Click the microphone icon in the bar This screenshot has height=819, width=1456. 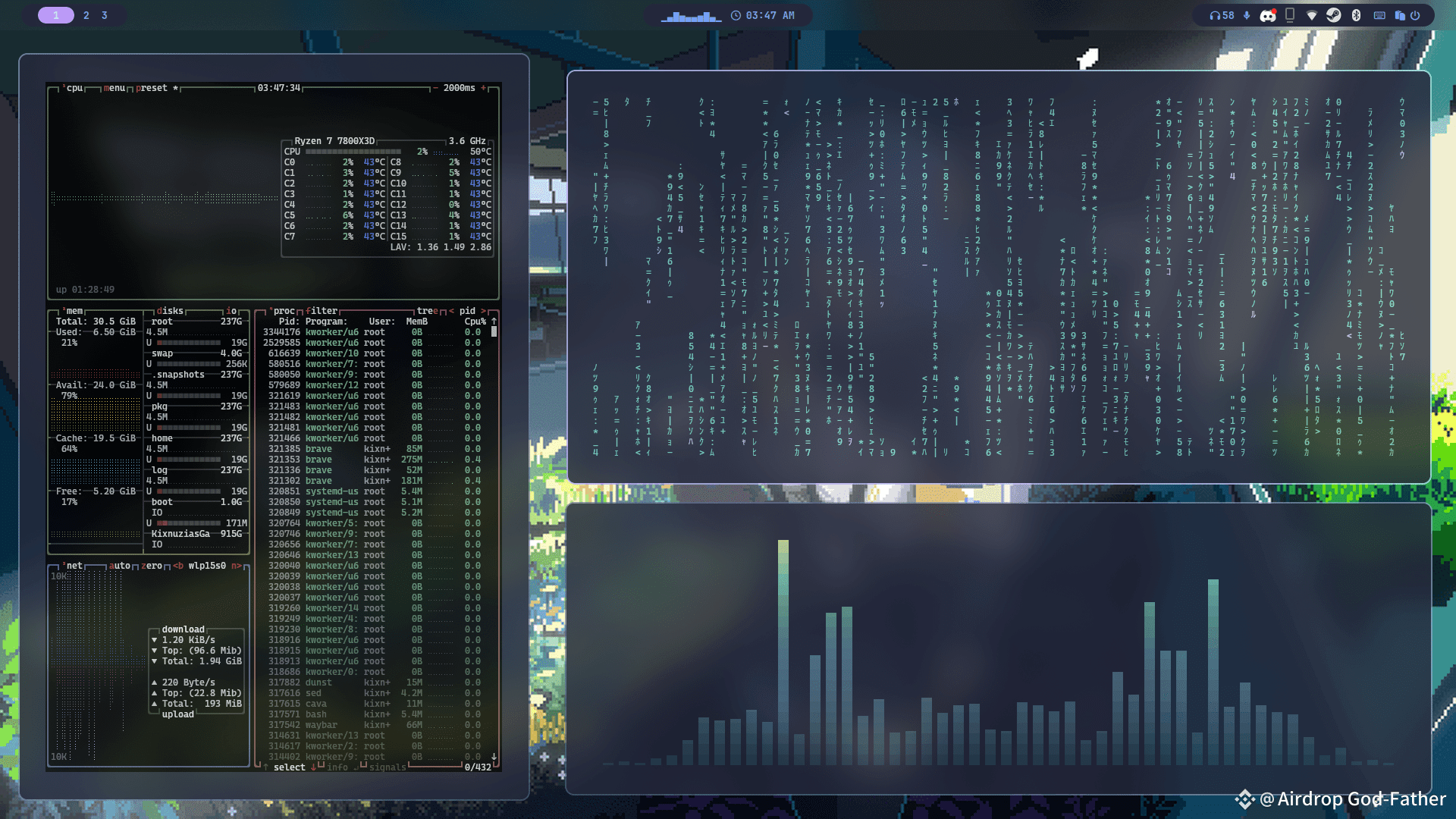click(1247, 15)
